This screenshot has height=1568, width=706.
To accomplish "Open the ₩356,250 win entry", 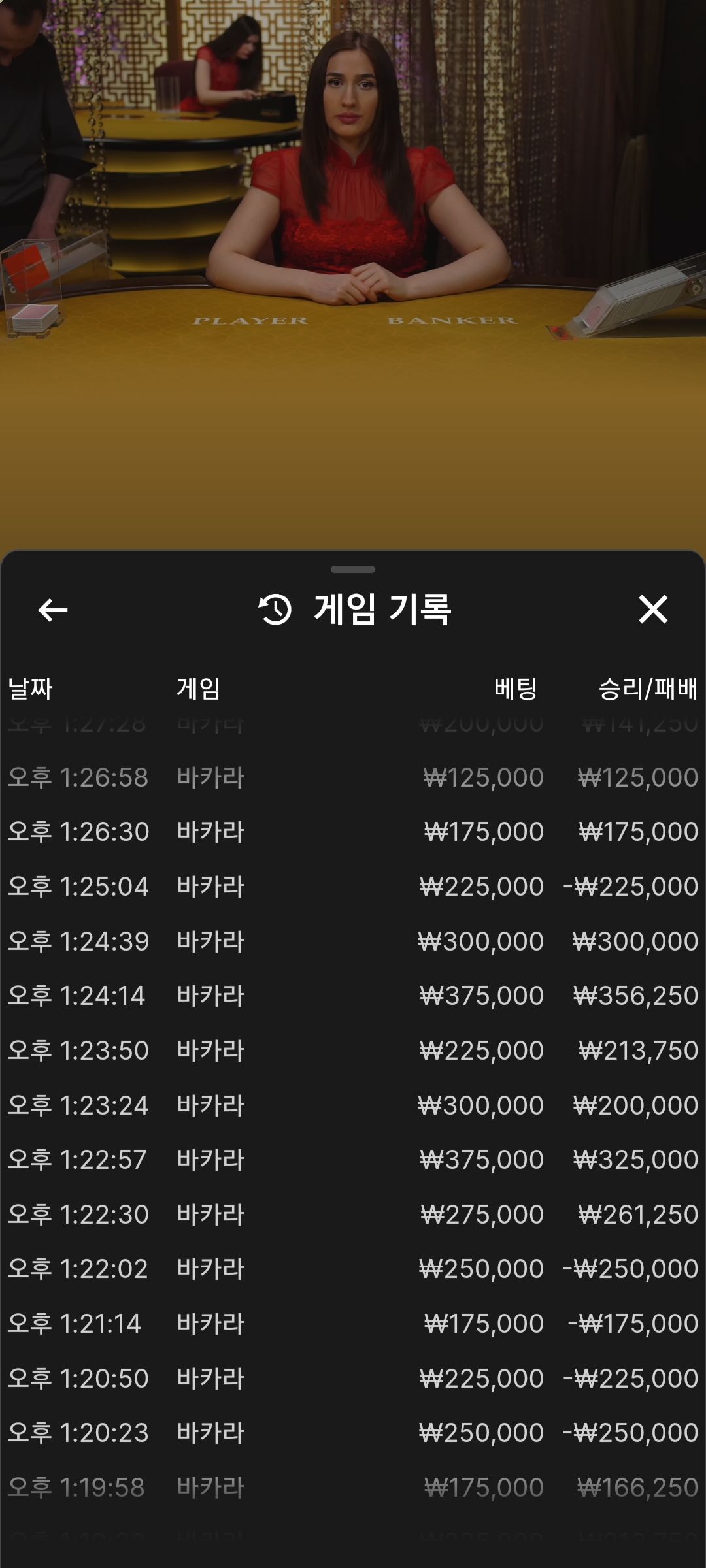I will (x=353, y=996).
